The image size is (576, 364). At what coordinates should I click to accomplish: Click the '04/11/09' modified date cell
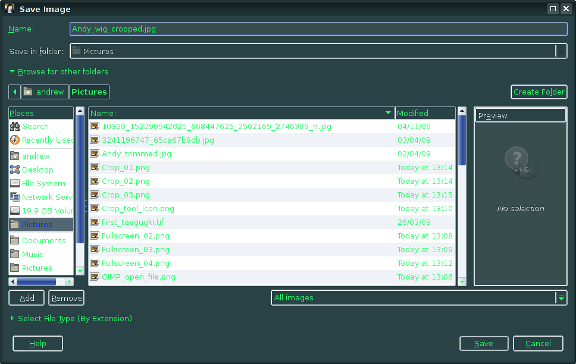click(x=414, y=126)
